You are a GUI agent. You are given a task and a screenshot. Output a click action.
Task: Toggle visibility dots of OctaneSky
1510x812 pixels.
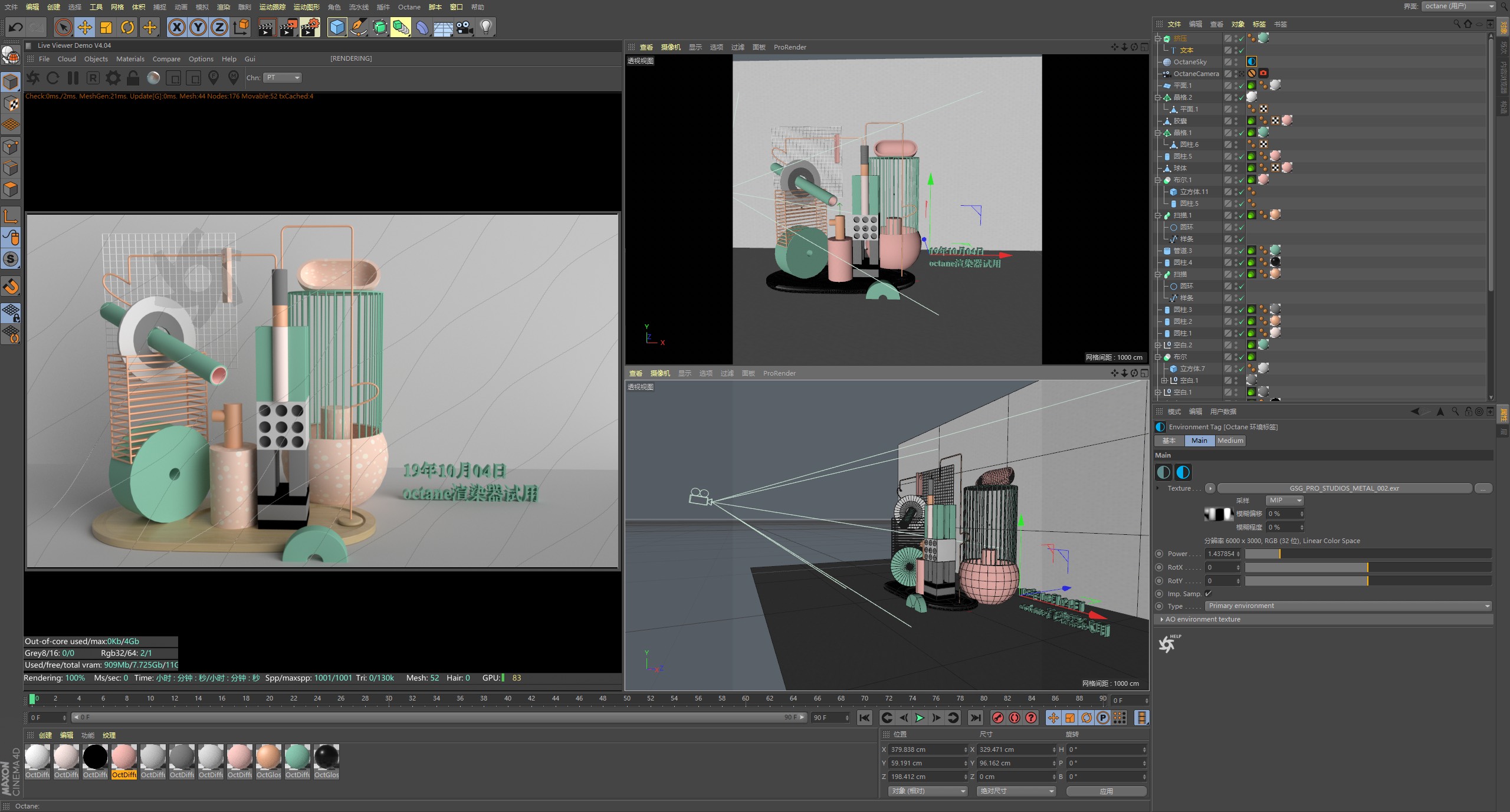1236,62
